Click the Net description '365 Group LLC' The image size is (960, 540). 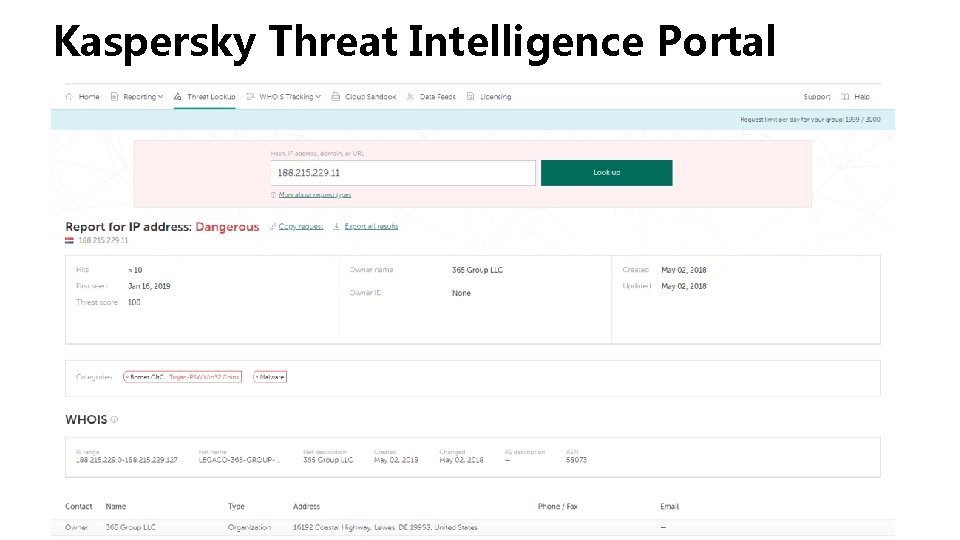[x=328, y=460]
